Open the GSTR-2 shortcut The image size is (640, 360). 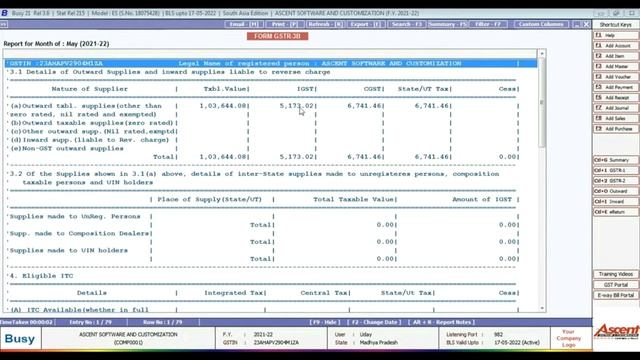click(x=616, y=180)
